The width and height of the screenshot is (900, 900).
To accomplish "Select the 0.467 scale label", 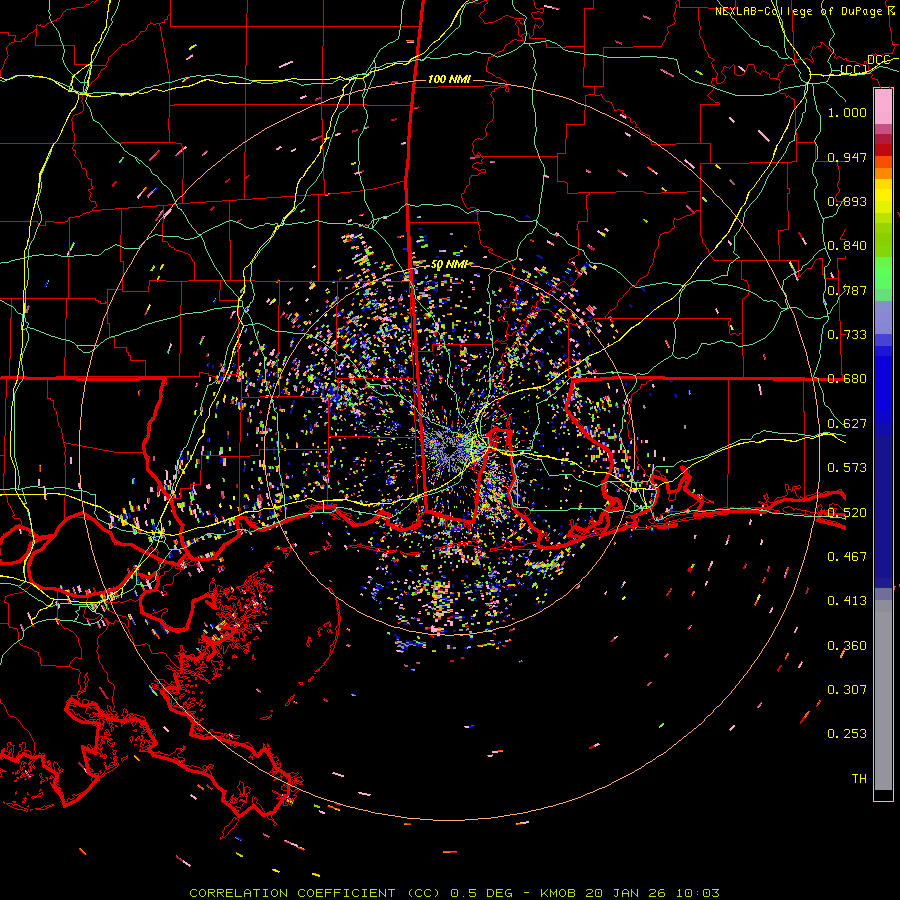I will point(847,557).
